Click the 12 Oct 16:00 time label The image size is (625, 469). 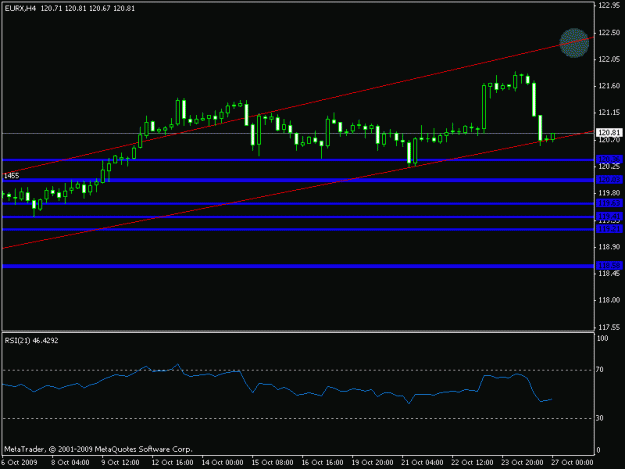[172, 463]
